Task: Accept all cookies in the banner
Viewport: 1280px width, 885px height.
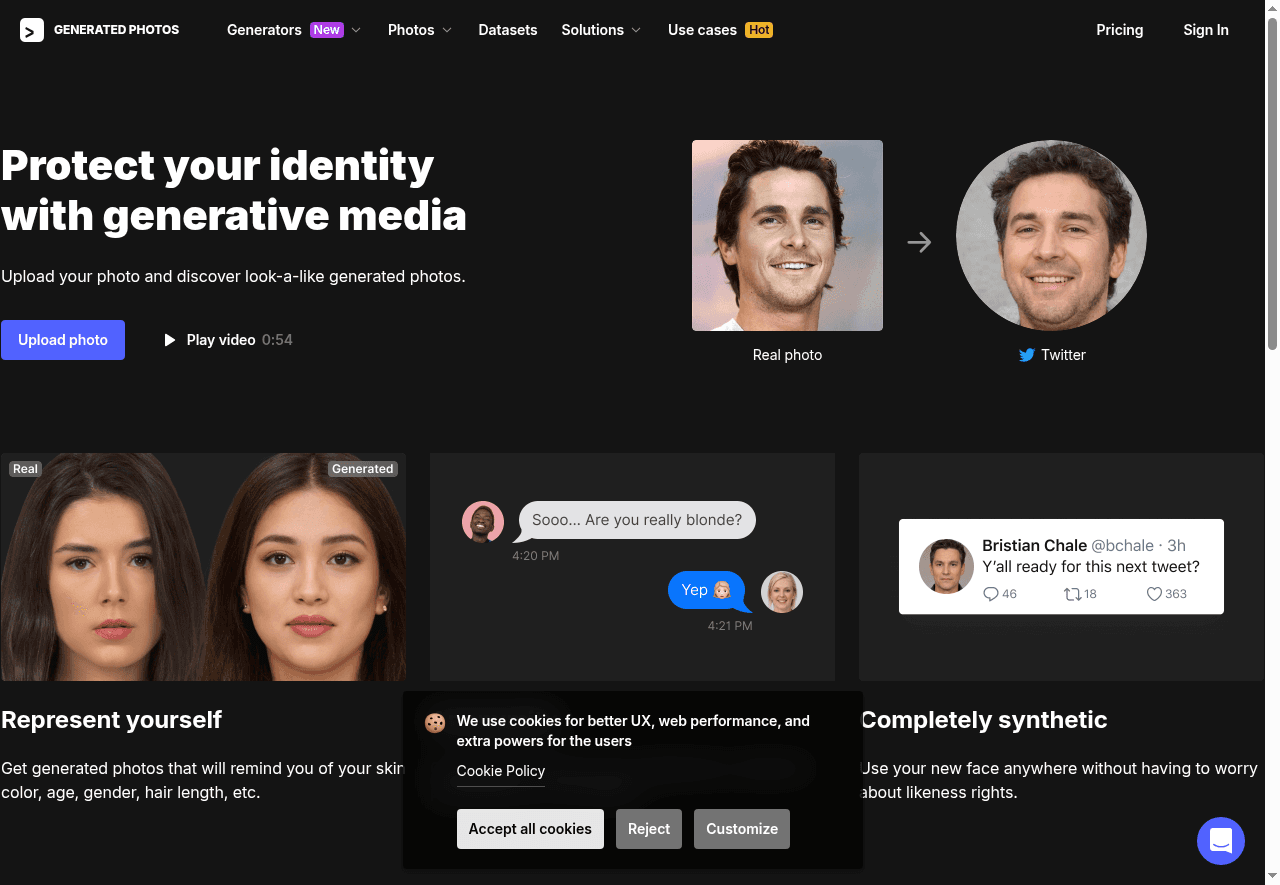Action: tap(530, 829)
